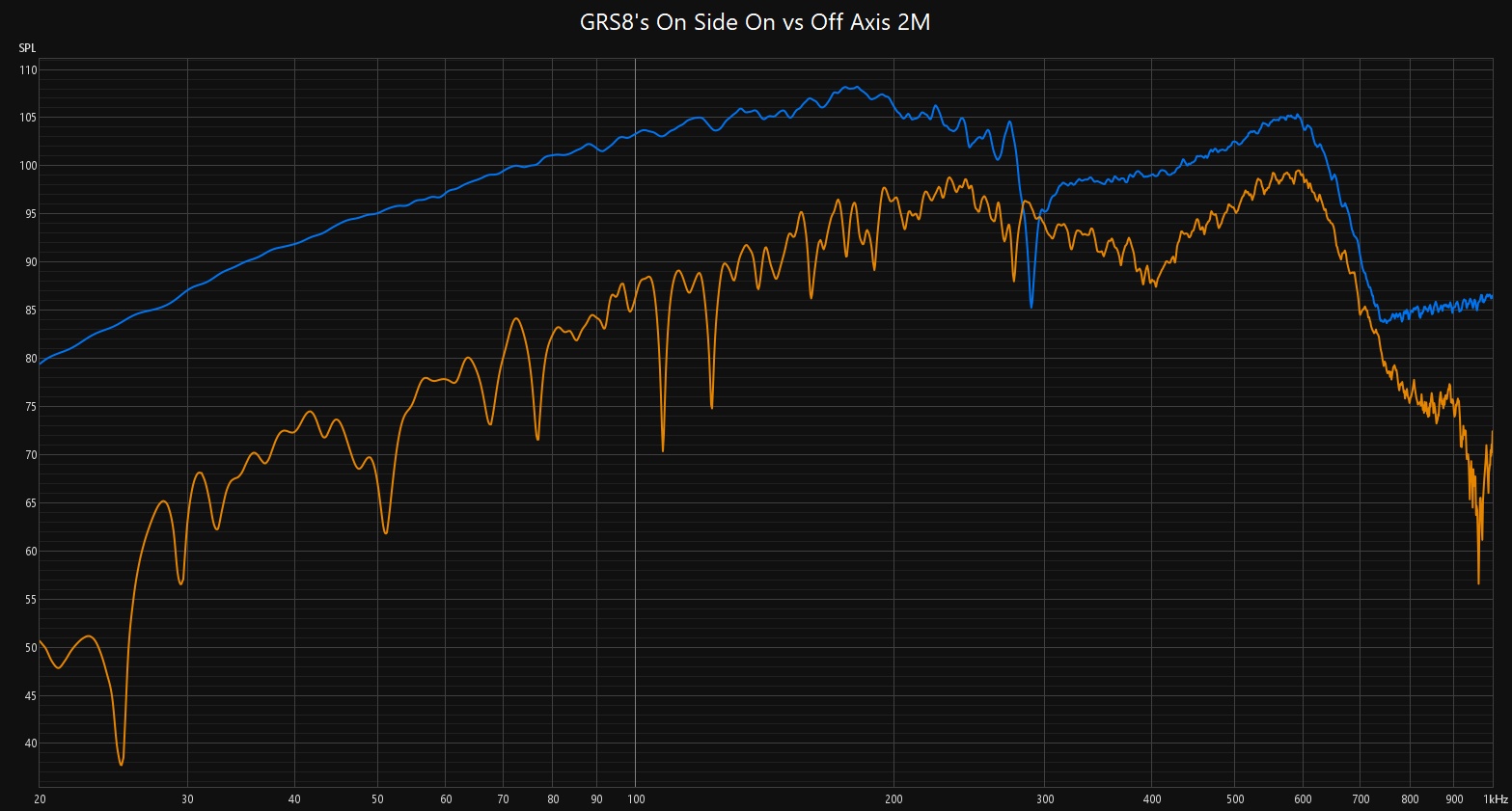
Task: Click the chart title "GRS8's On Side On vs Off Axis 2M"
Action: [x=755, y=22]
